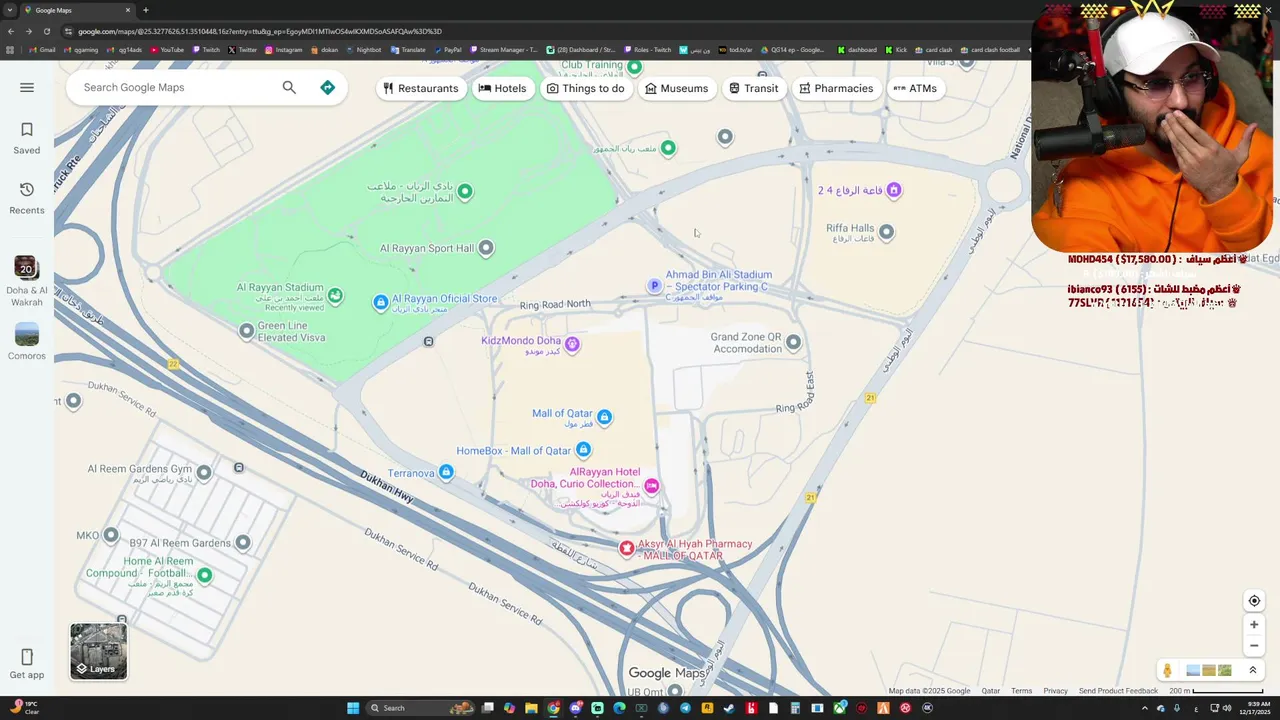Filter map by Museums
Screen dimensions: 1280x720
coord(676,88)
